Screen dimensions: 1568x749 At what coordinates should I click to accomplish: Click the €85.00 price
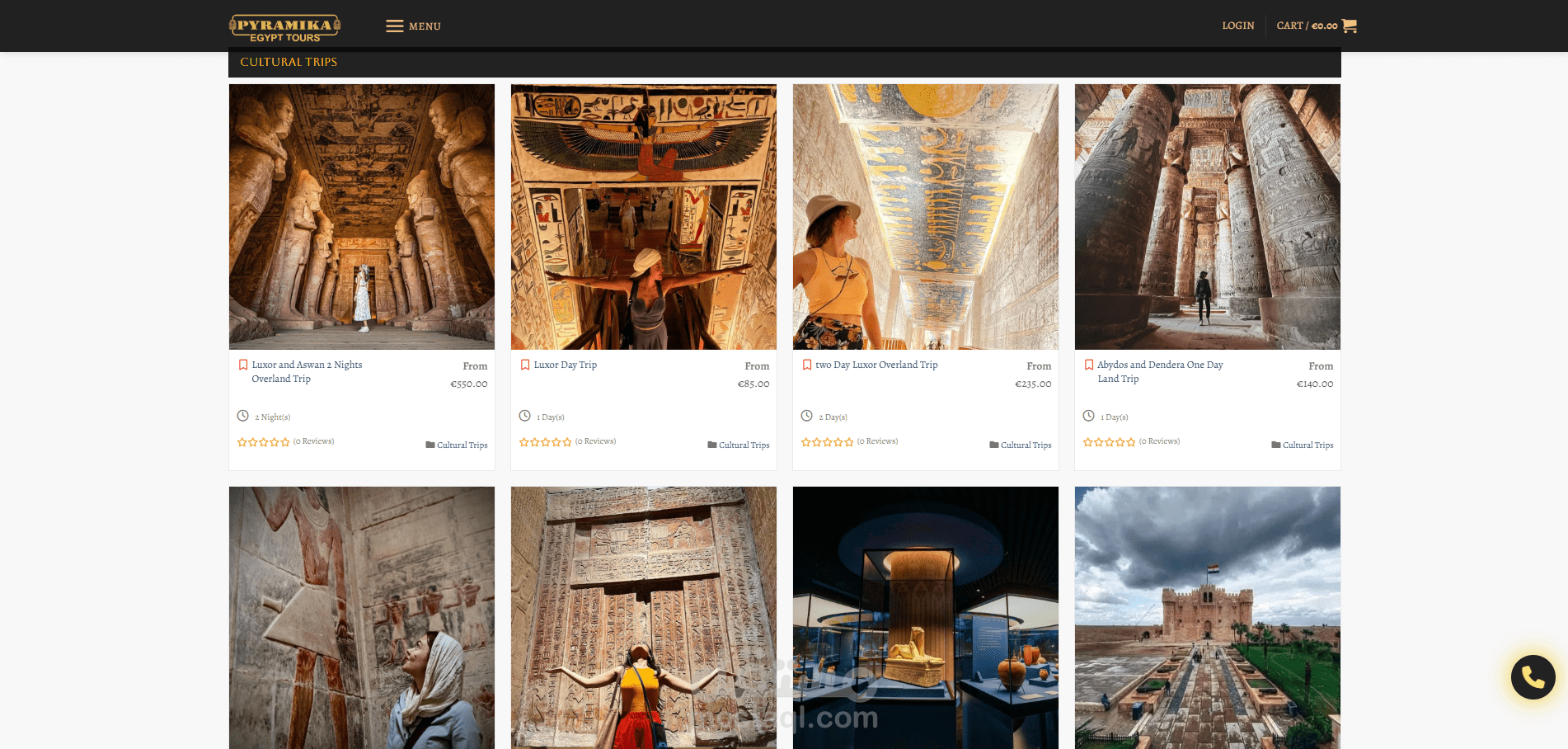tap(753, 384)
